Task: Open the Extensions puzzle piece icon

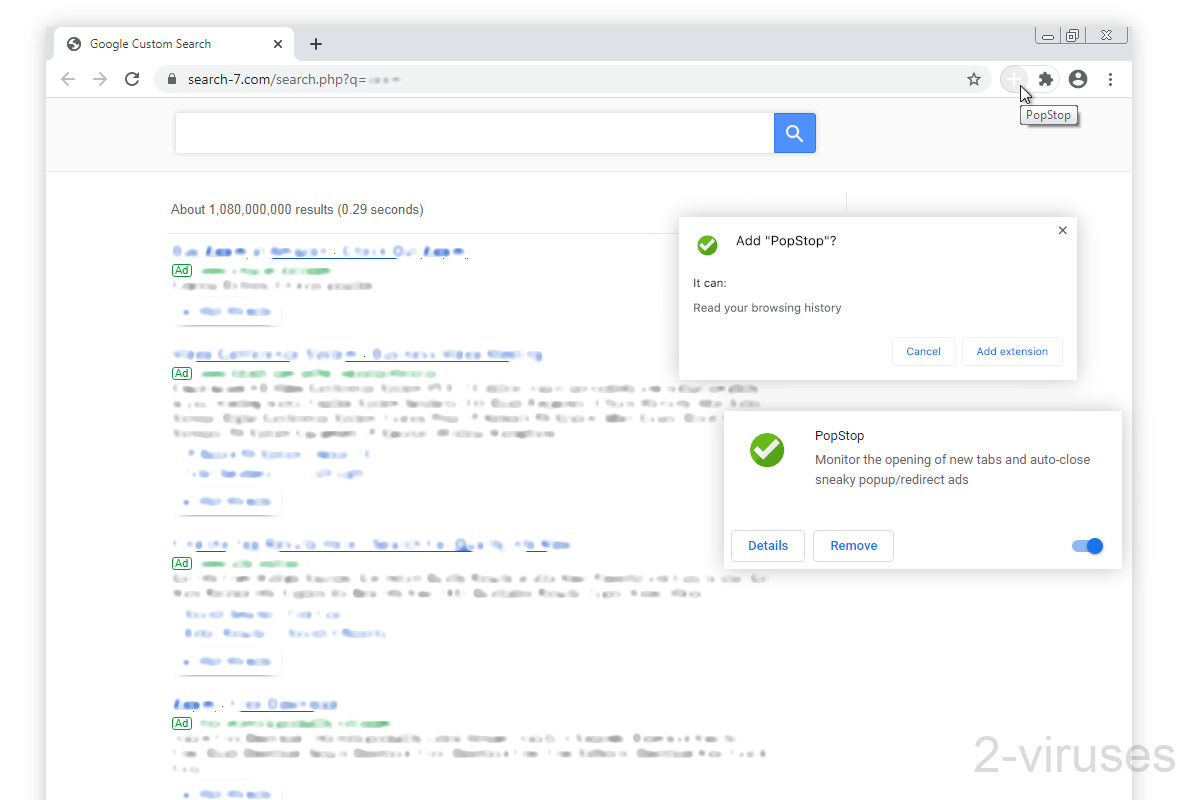Action: (1045, 79)
